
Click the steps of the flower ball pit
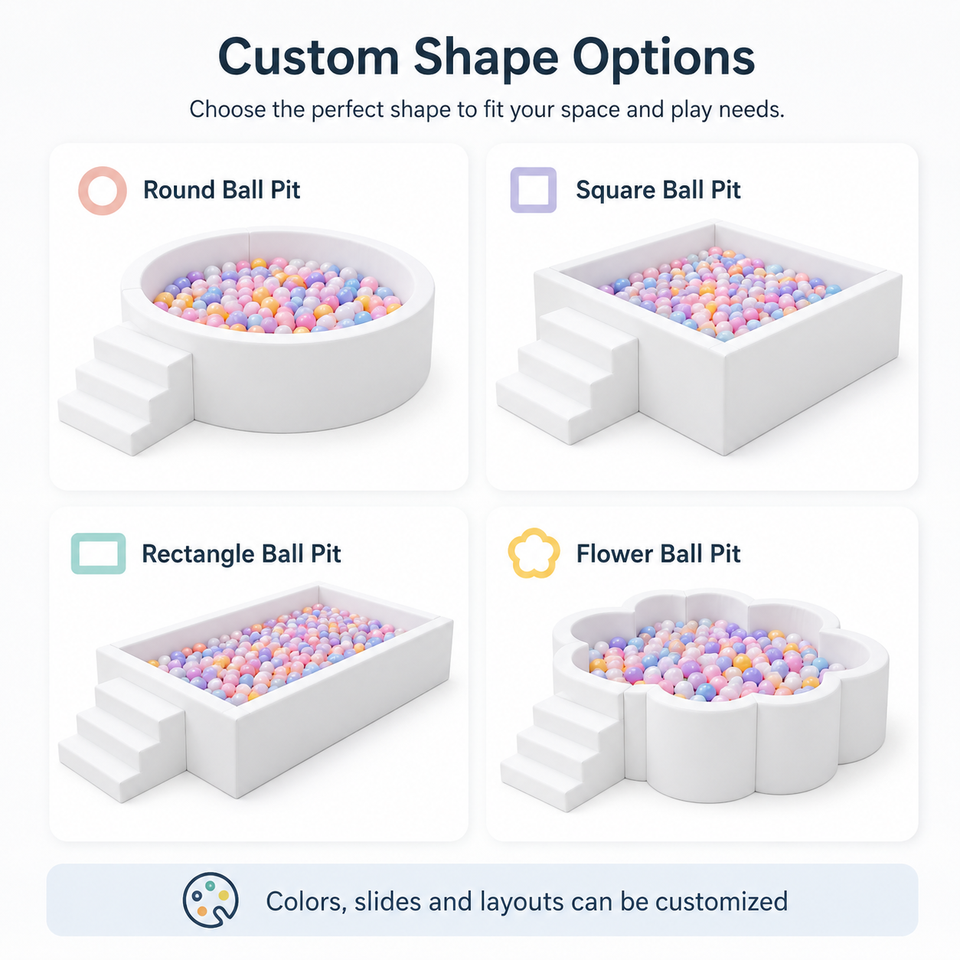[x=563, y=750]
